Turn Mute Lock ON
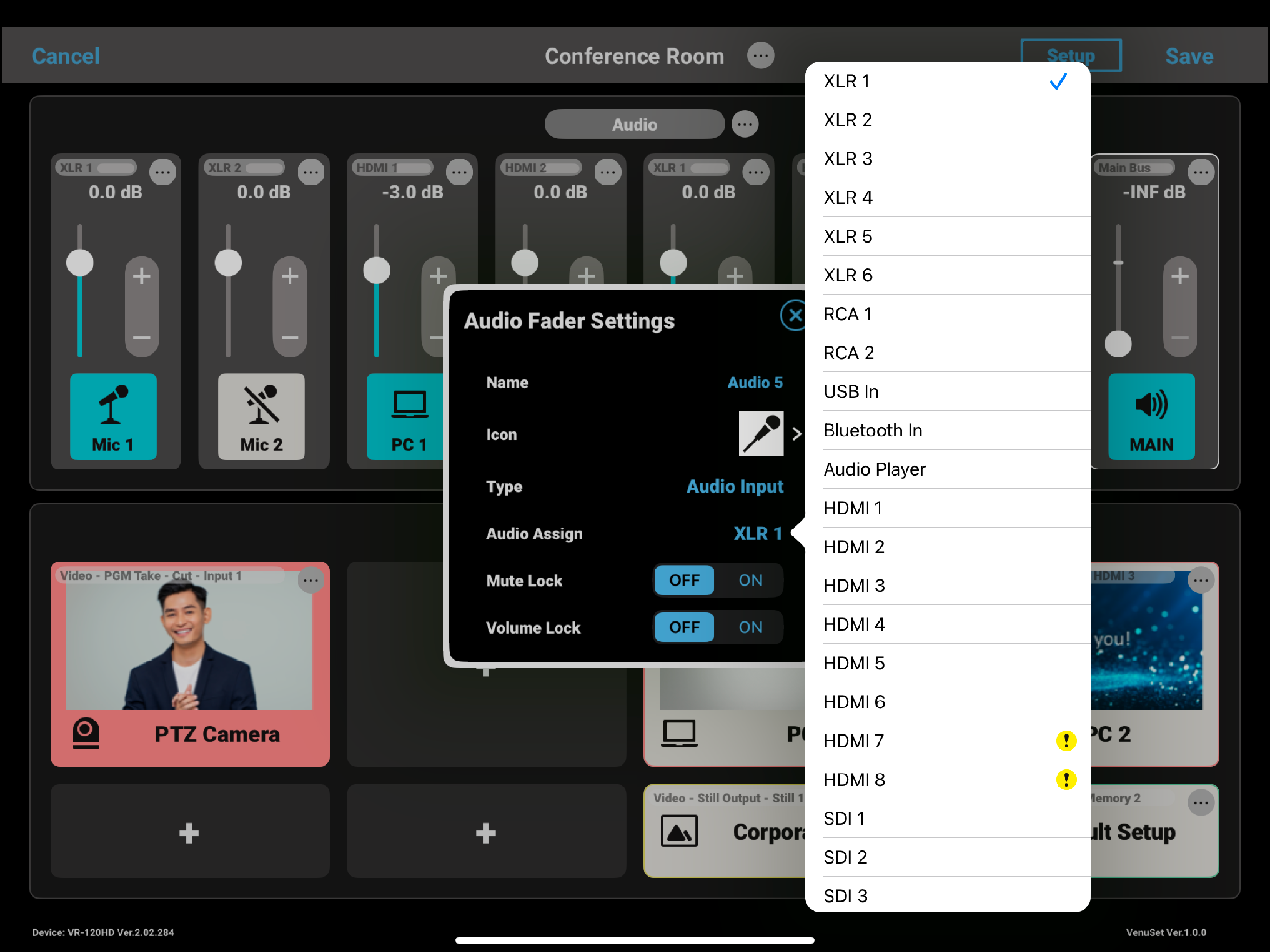Image resolution: width=1270 pixels, height=952 pixels. [x=750, y=580]
